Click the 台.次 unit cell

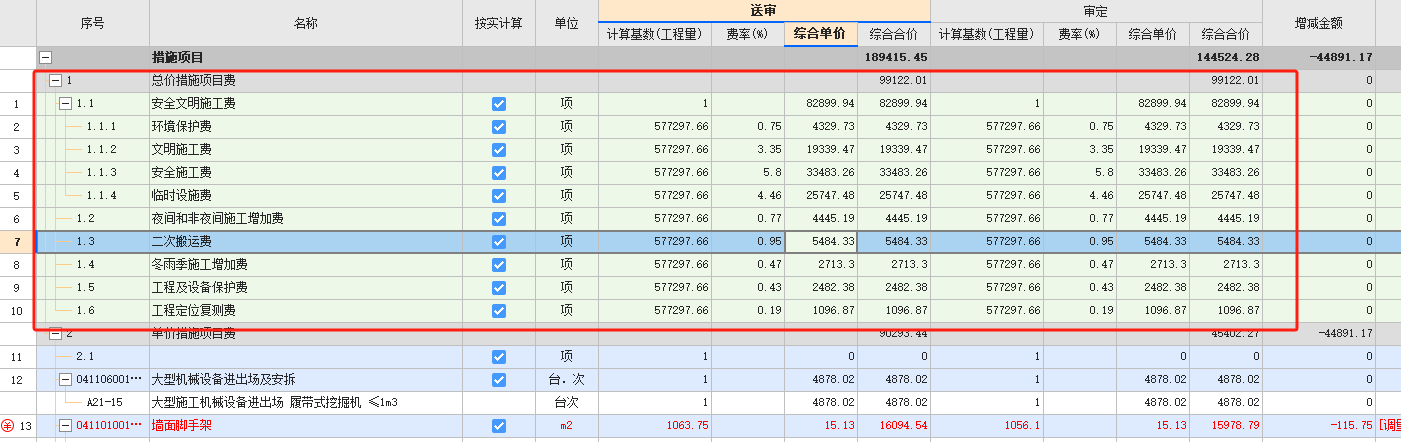coord(567,379)
